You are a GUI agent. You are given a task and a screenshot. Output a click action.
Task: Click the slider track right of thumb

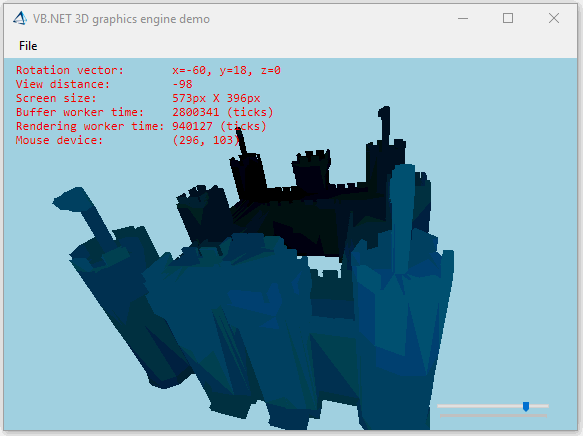coord(539,406)
